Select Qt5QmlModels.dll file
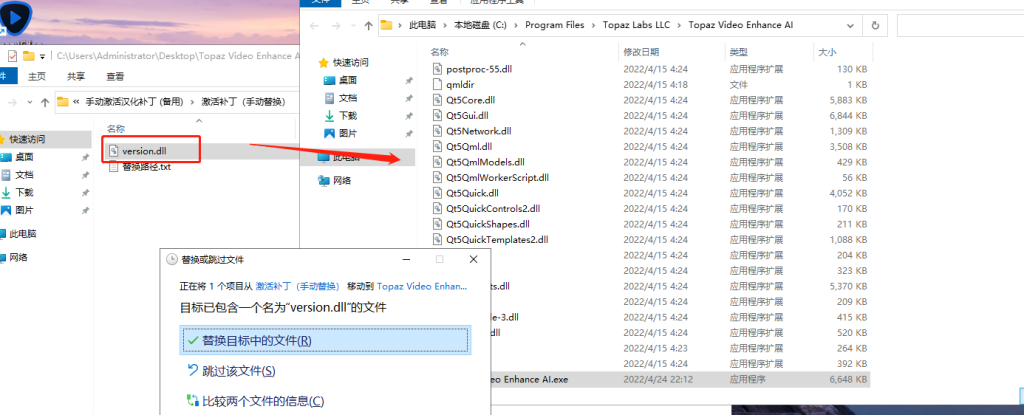Image resolution: width=1024 pixels, height=415 pixels. coord(479,161)
